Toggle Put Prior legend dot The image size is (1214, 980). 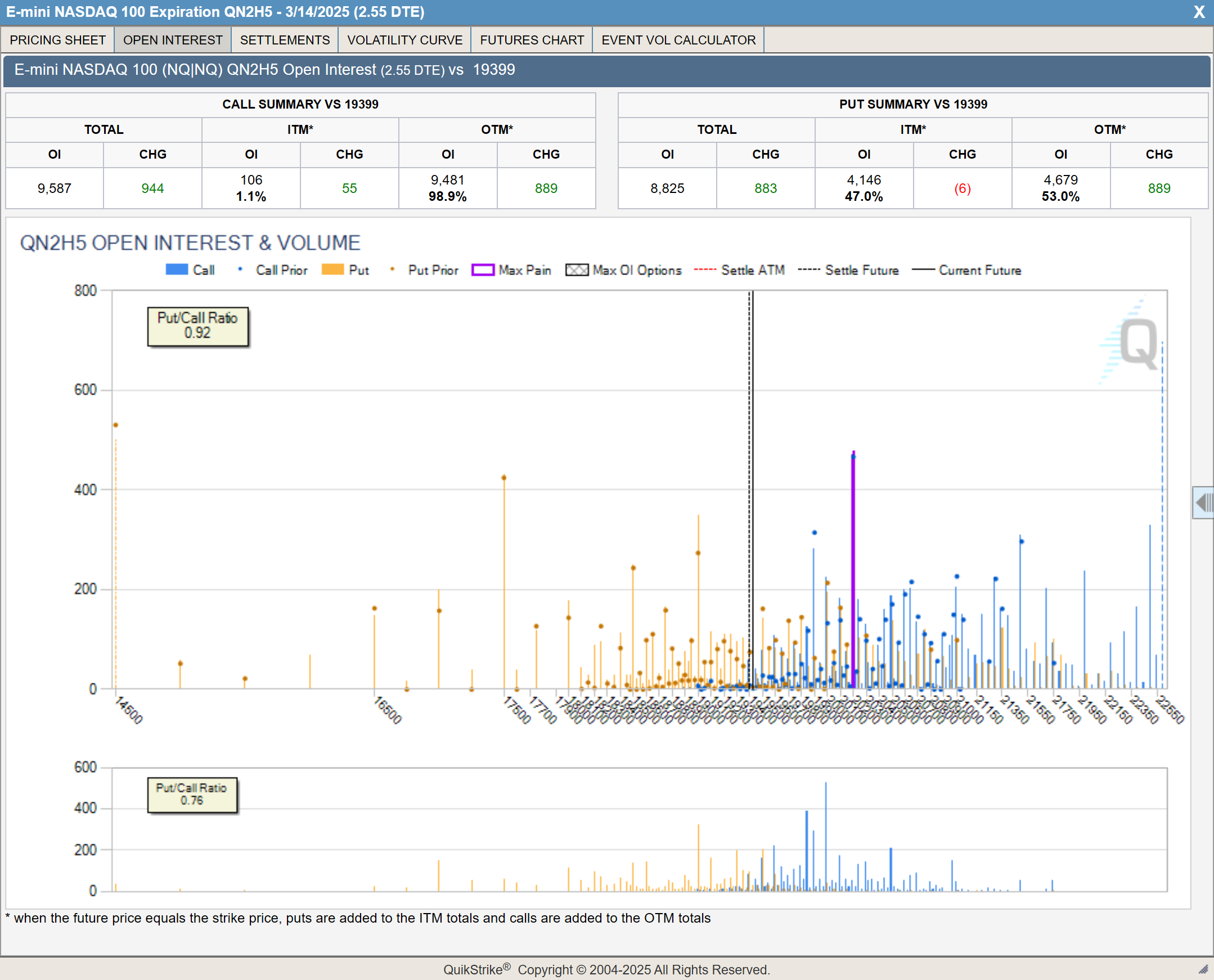coord(392,269)
